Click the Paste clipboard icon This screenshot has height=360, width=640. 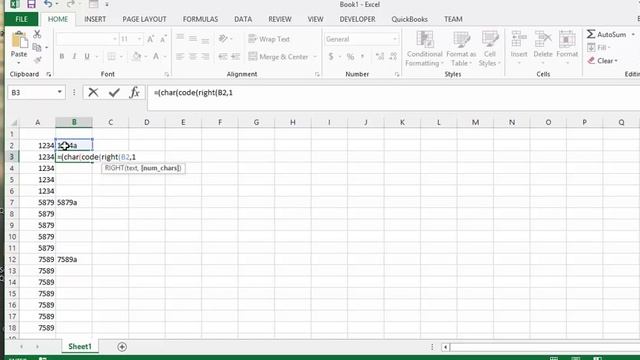pos(19,40)
